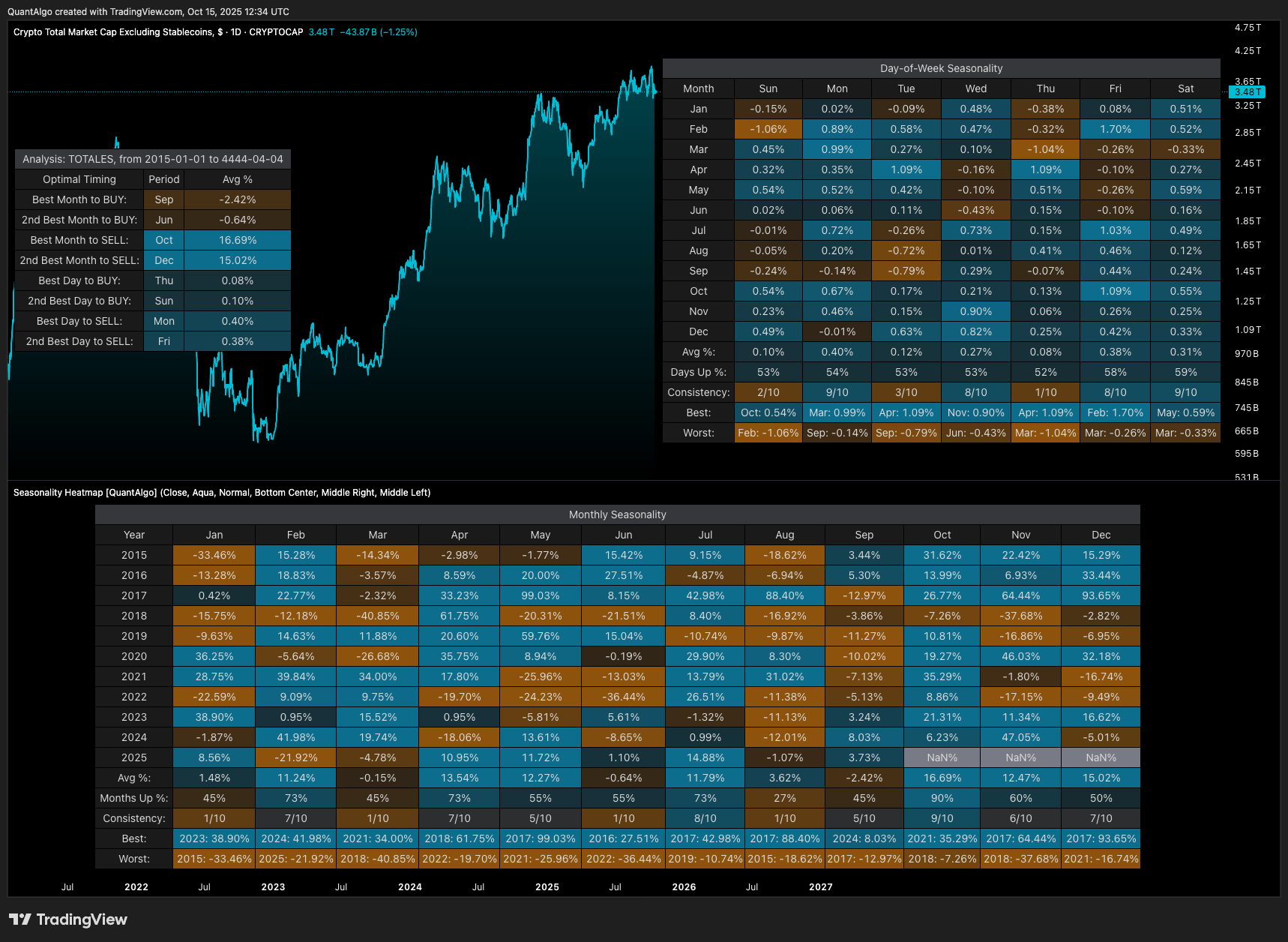Click the 36.25% cell in the 2020 row

[214, 656]
